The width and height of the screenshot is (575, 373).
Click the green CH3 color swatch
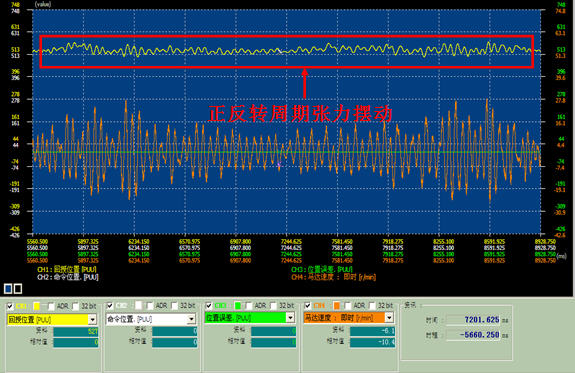point(238,306)
